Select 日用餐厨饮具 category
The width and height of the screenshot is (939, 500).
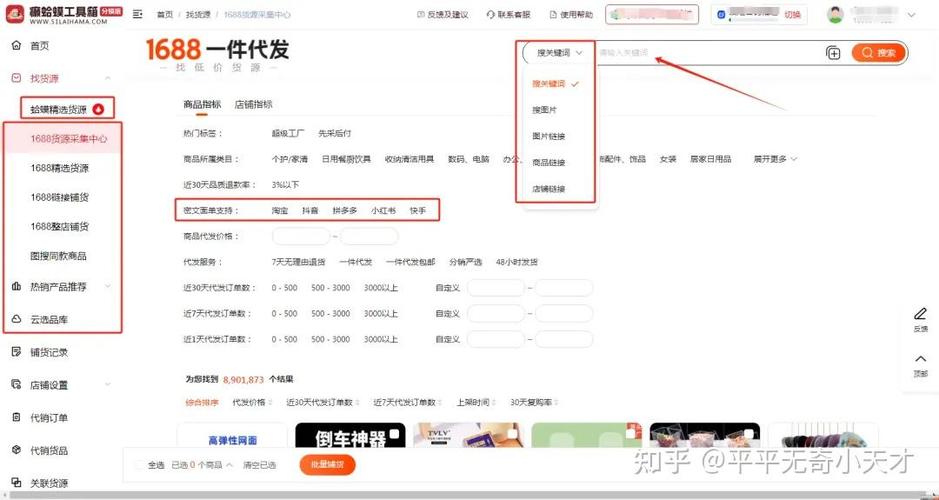[346, 159]
